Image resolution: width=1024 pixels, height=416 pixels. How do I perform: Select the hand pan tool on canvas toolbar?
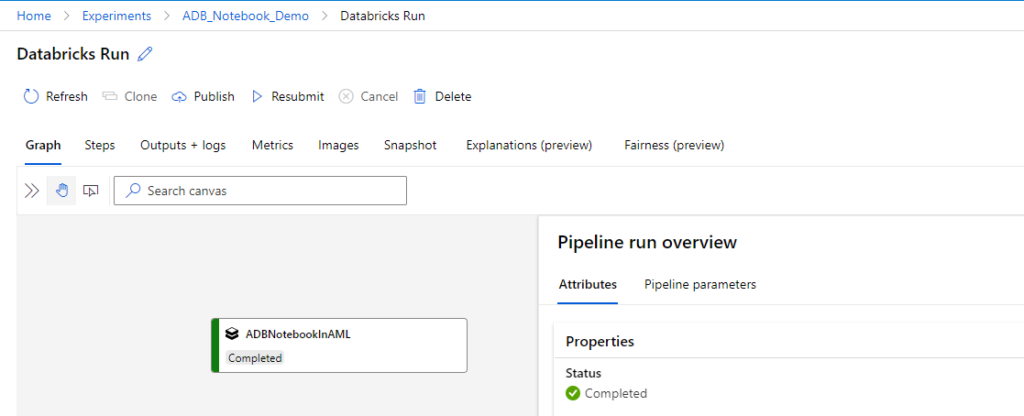61,191
